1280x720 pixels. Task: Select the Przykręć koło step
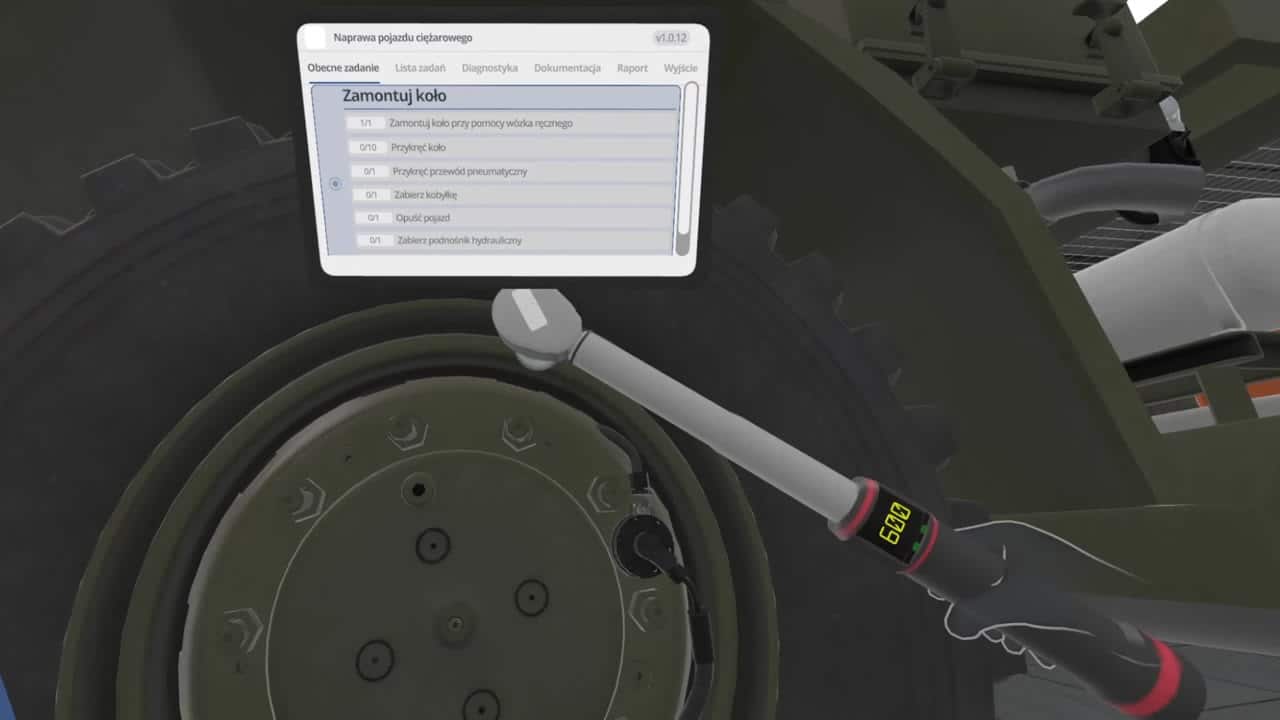click(512, 147)
